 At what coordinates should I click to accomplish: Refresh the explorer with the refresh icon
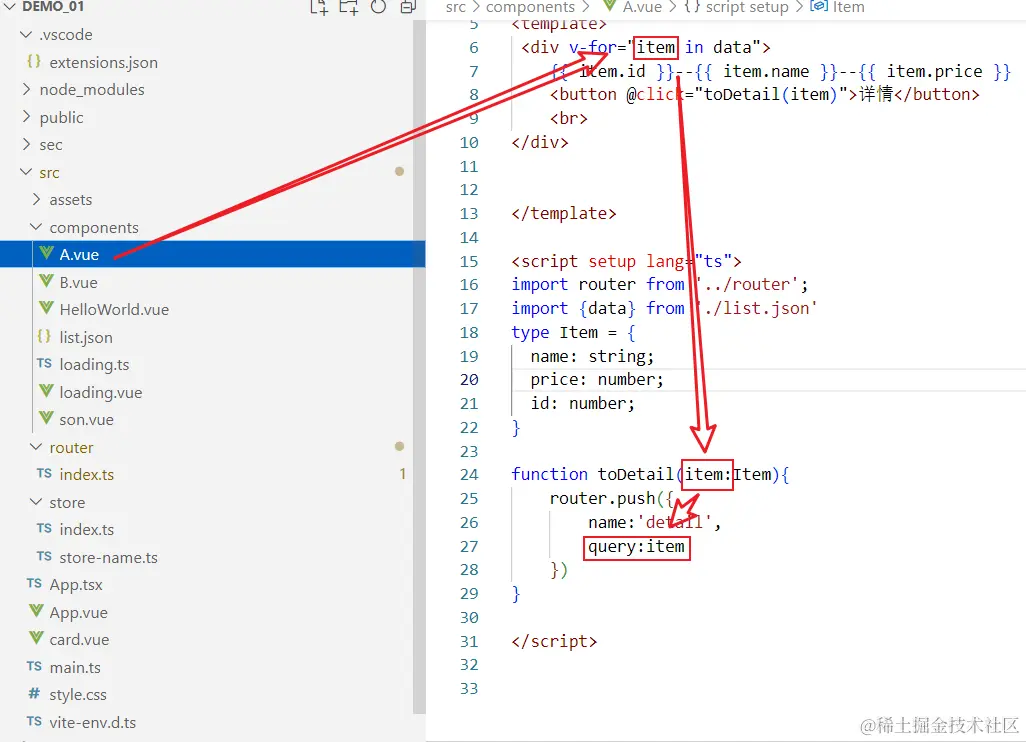[378, 7]
